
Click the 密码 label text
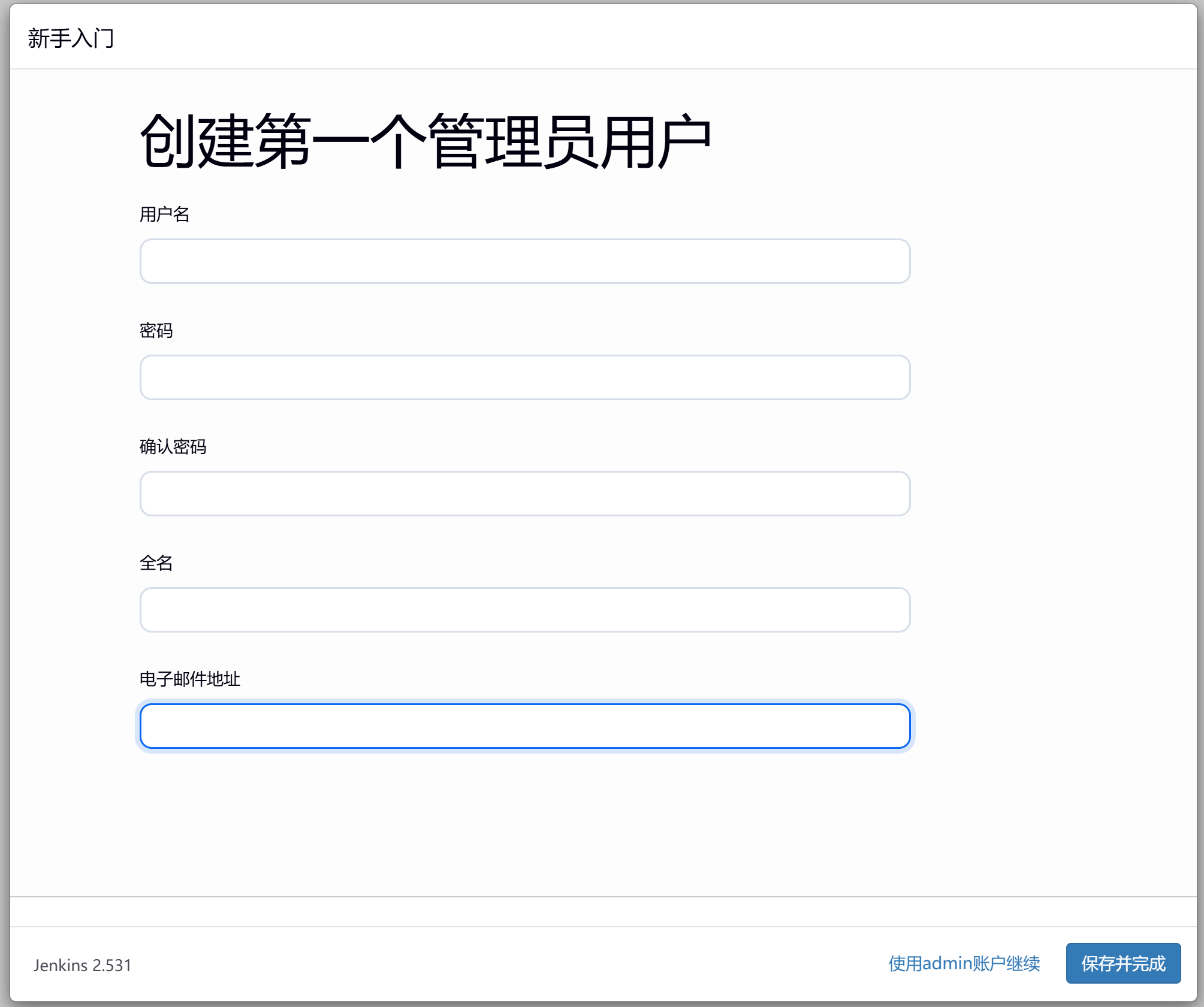(156, 331)
